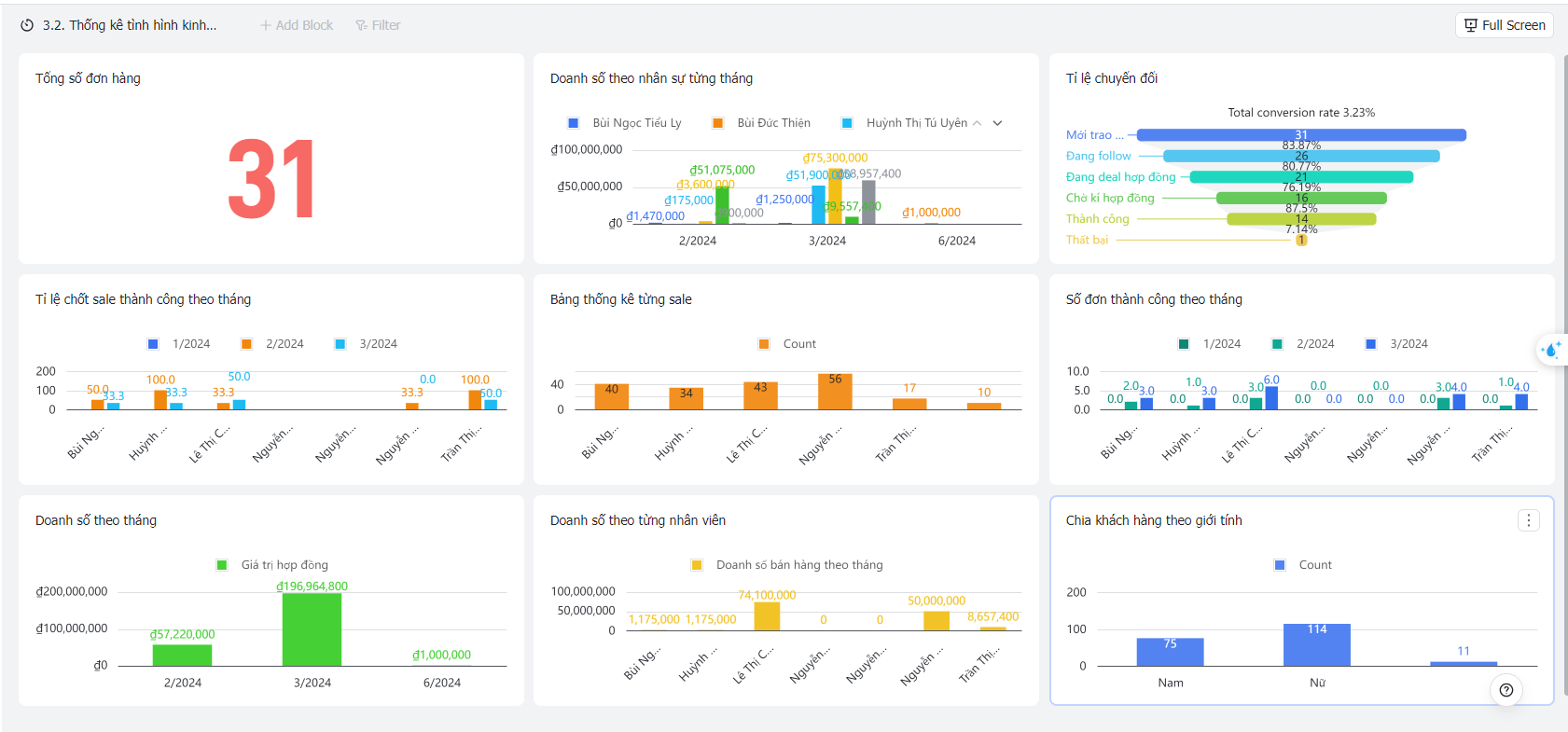Click the Số đơn thành công theo tháng title

coord(1154,299)
